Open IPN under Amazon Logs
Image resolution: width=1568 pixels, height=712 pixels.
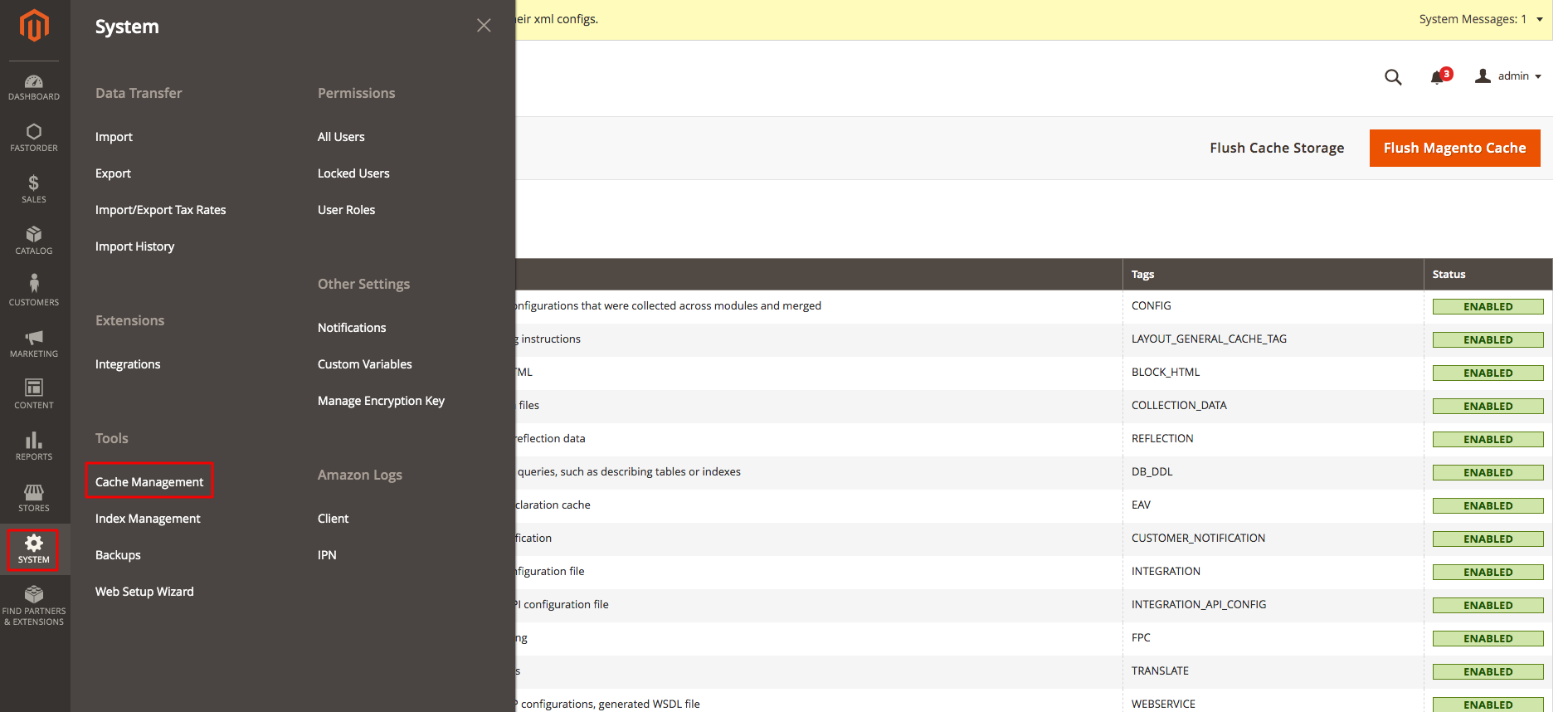pos(327,555)
